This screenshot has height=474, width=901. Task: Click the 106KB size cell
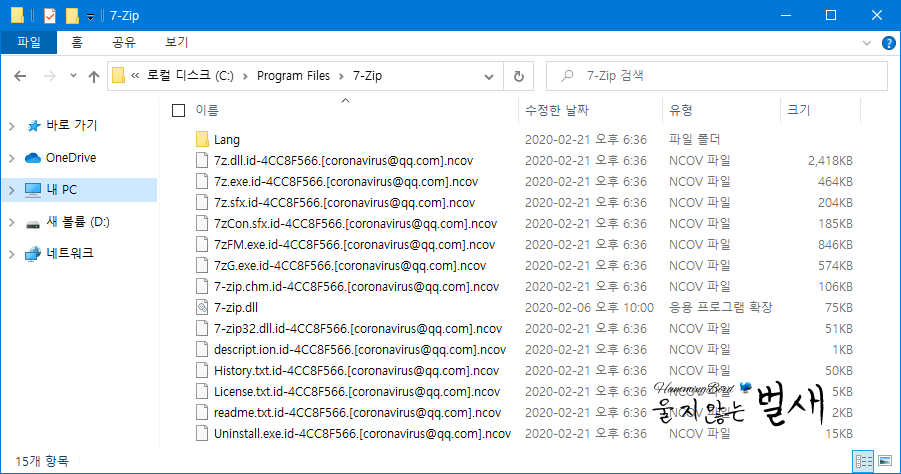pos(835,287)
